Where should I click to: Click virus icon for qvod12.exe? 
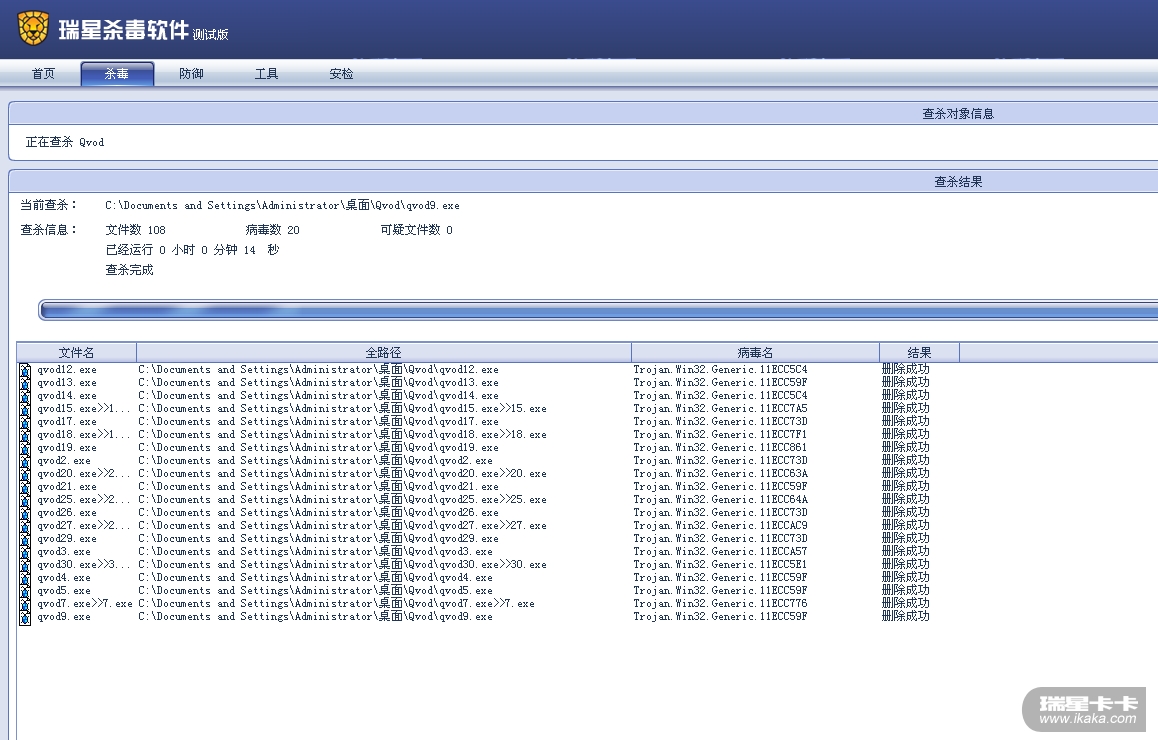pyautogui.click(x=25, y=370)
